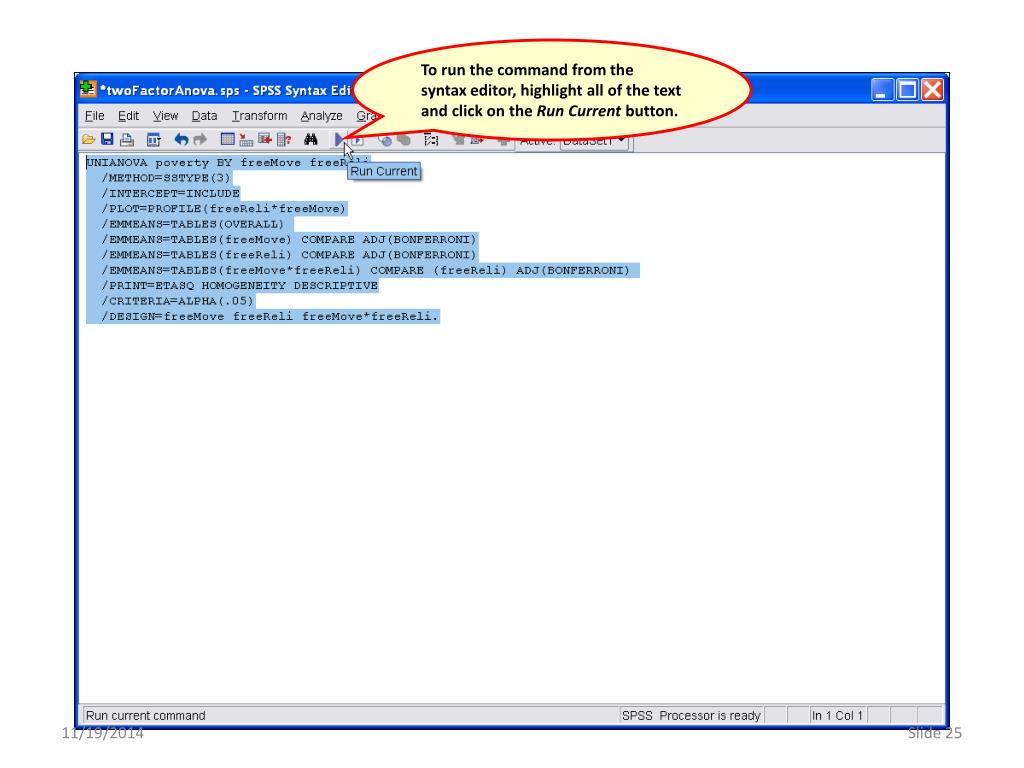Click the Variables icon with question mark
Viewport: 1024px width, 768px height.
pos(284,139)
